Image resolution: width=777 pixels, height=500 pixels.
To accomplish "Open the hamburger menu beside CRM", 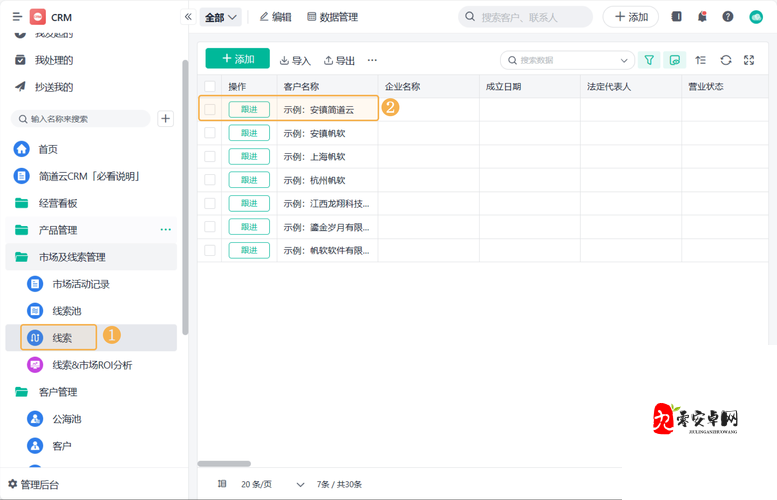I will point(17,17).
